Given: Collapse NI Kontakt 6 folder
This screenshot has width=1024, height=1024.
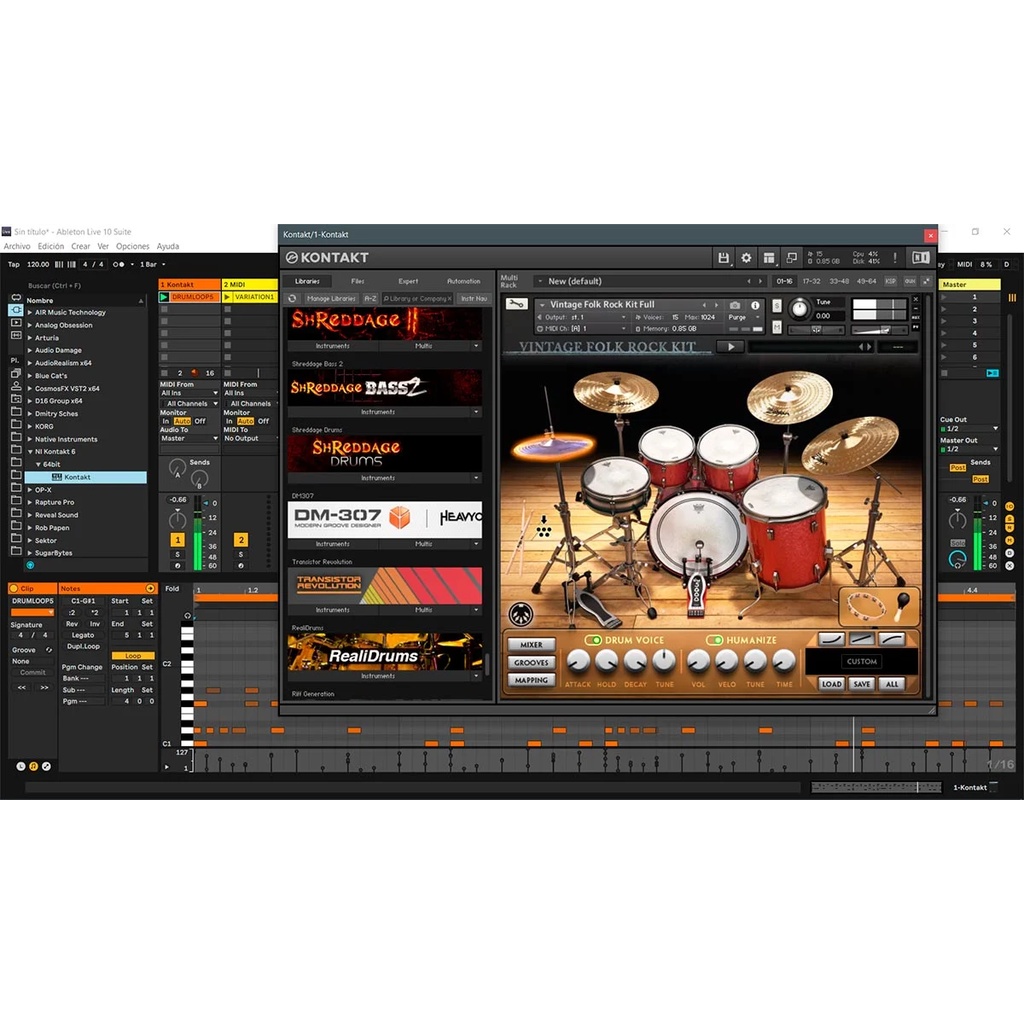Looking at the screenshot, I should click(x=30, y=451).
